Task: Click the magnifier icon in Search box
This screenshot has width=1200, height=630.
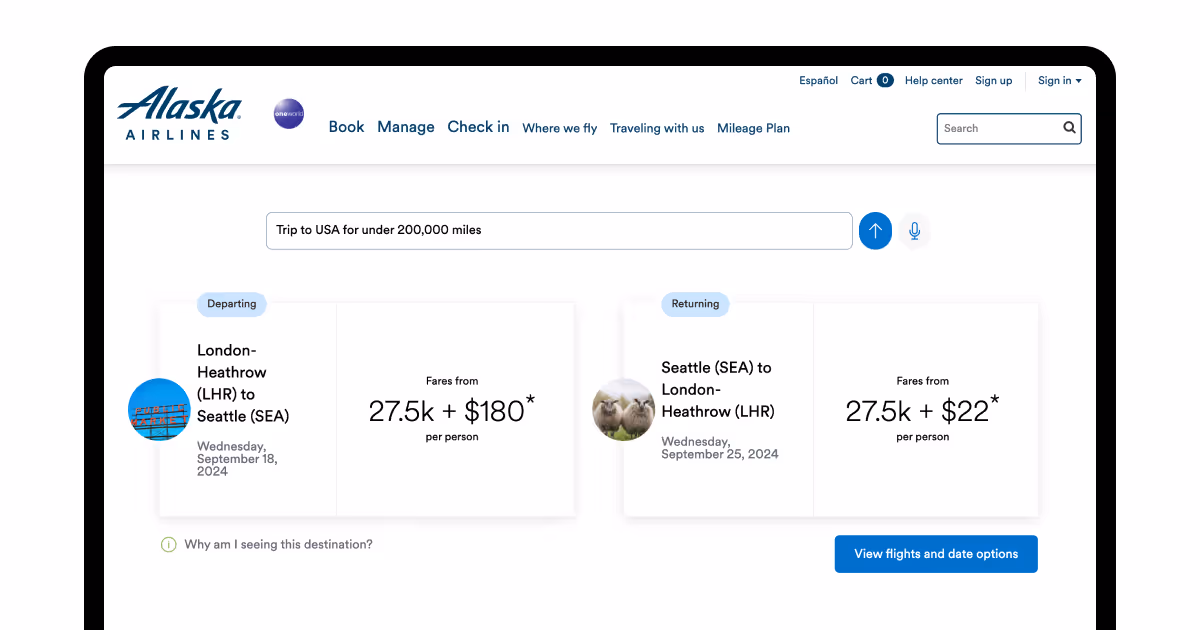Action: 1069,128
